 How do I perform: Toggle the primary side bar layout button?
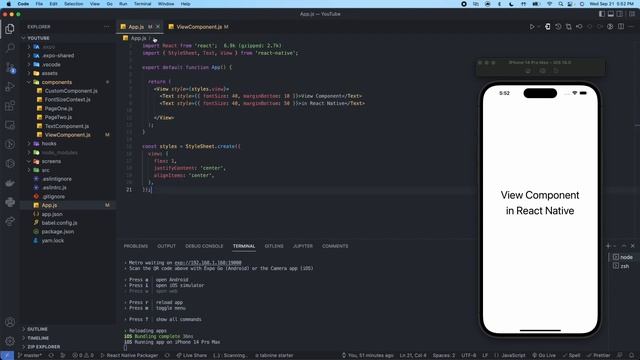(602, 14)
